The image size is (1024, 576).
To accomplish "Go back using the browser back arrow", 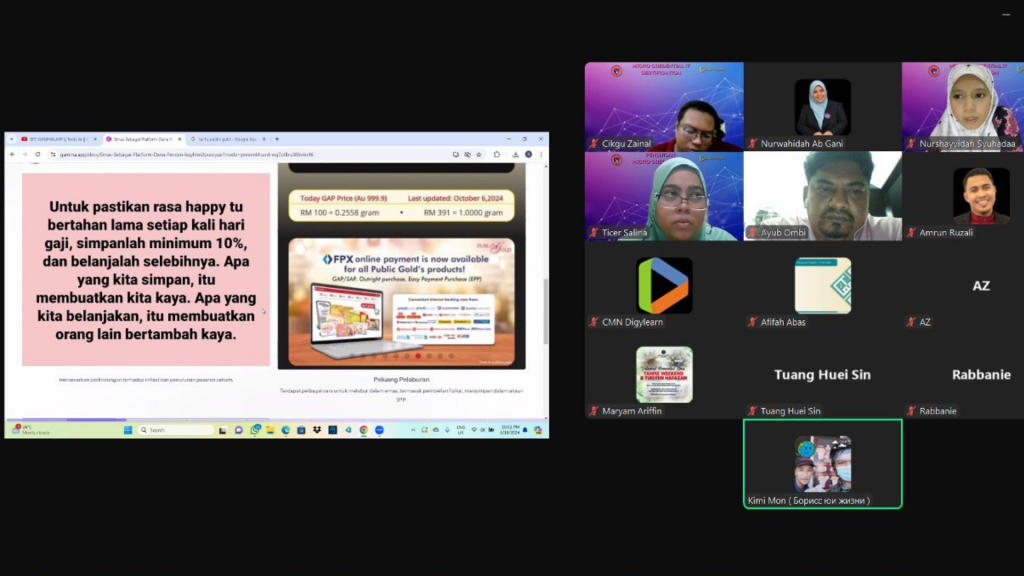I will [x=13, y=154].
